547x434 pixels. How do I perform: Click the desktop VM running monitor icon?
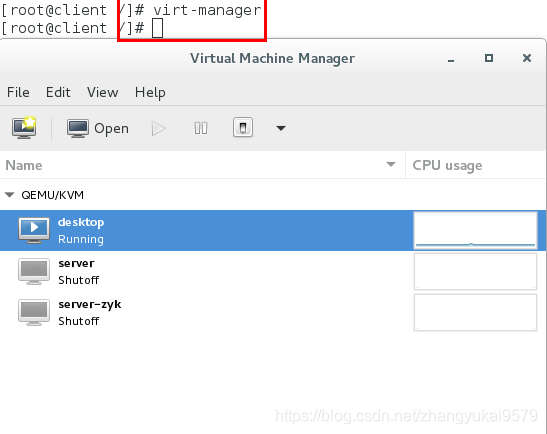tap(34, 230)
